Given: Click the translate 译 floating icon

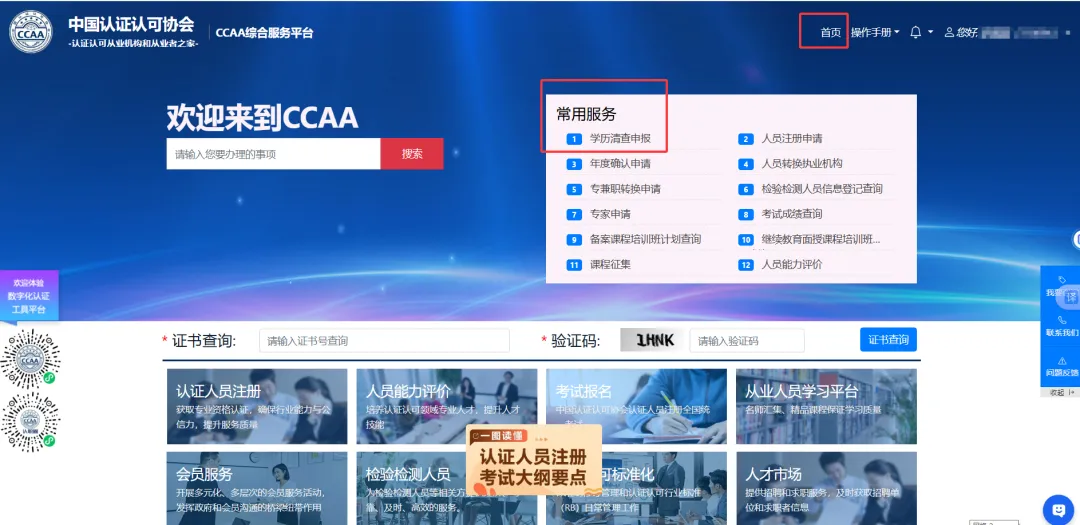Looking at the screenshot, I should tap(1070, 297).
